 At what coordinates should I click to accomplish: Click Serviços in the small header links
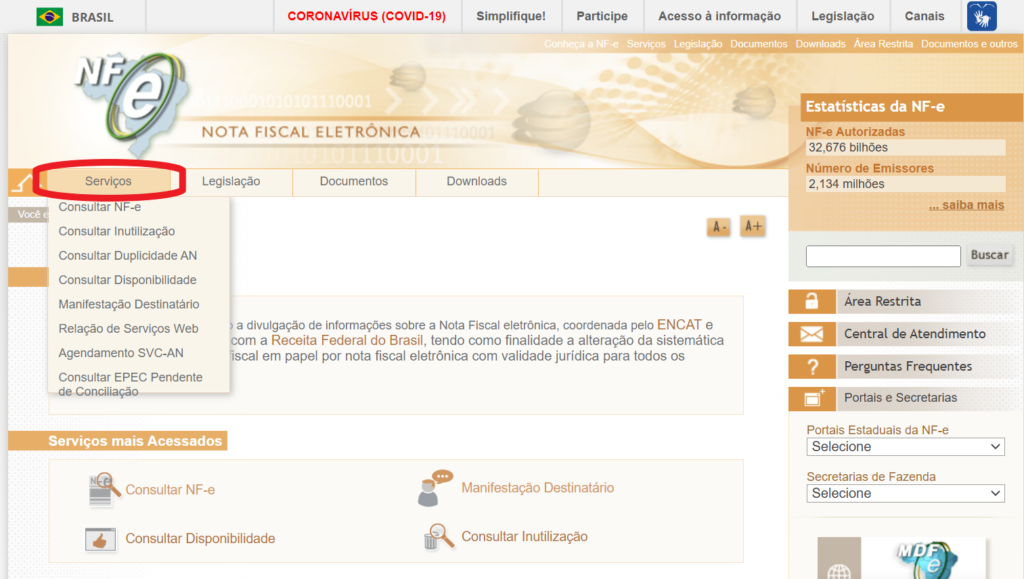point(646,44)
